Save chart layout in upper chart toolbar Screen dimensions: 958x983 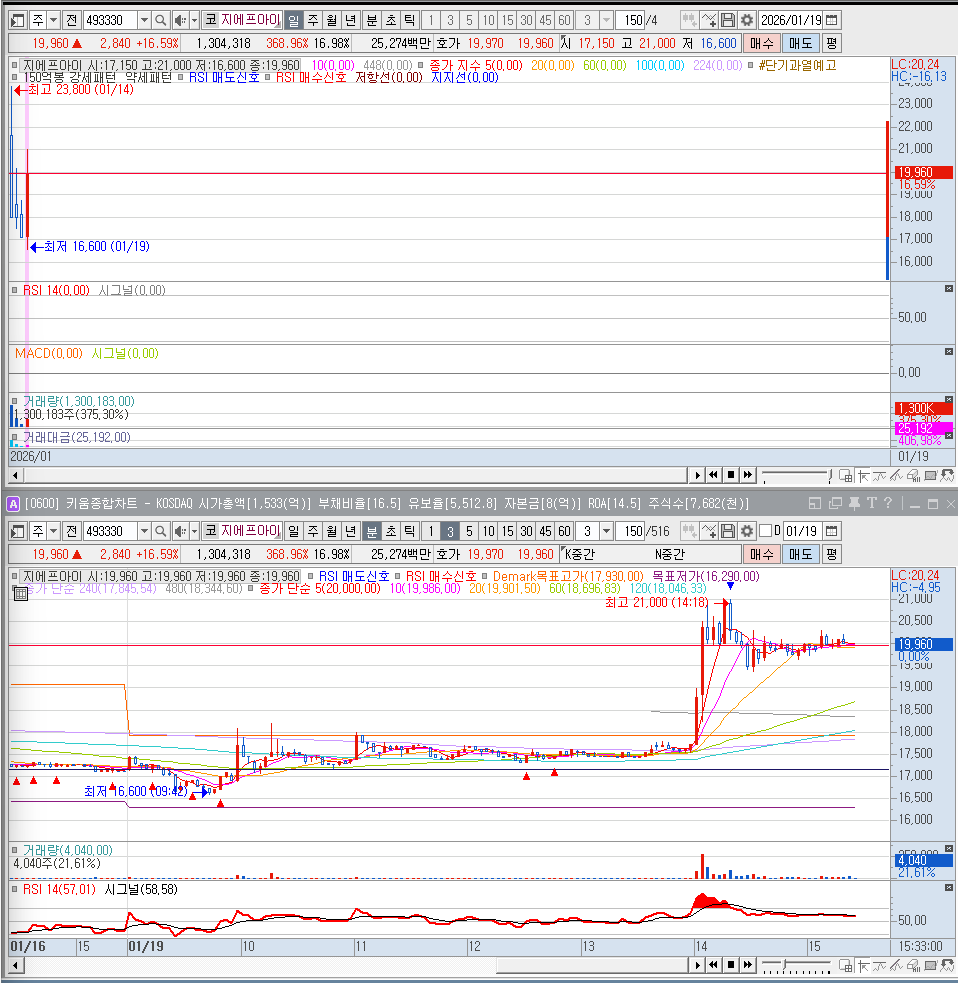coord(728,20)
